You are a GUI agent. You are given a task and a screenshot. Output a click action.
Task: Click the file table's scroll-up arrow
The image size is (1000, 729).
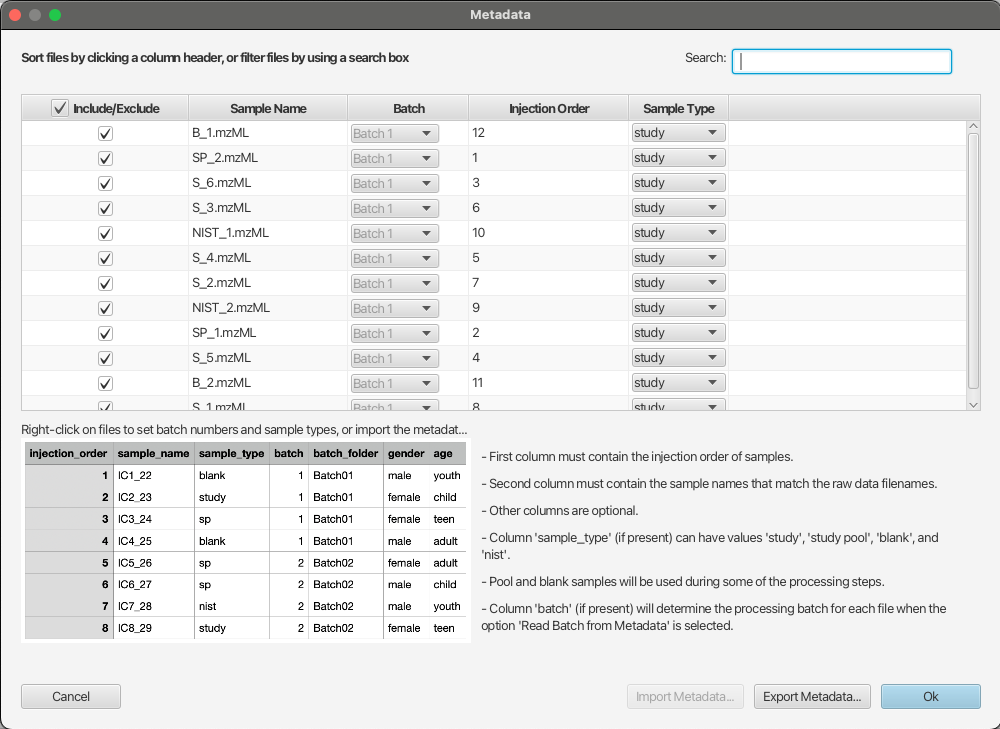tap(973, 126)
